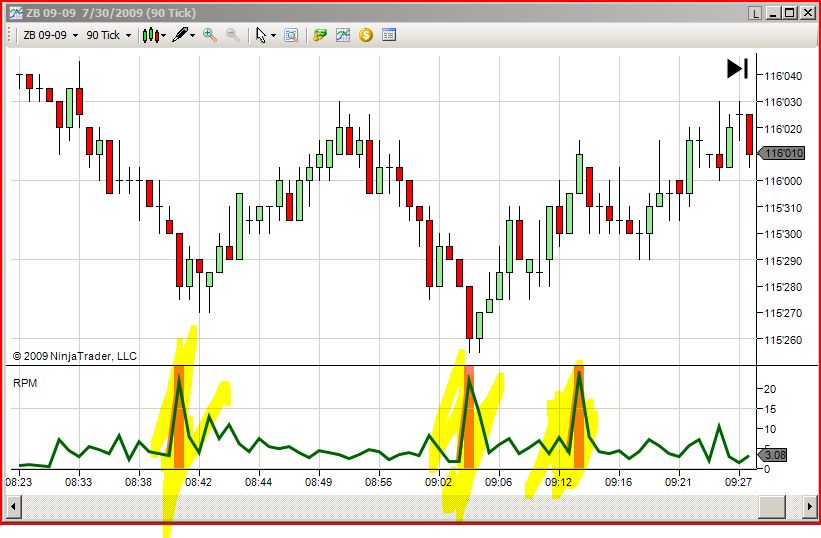Click the 116'040 price axis label
Image resolution: width=821 pixels, height=538 pixels.
click(x=783, y=76)
